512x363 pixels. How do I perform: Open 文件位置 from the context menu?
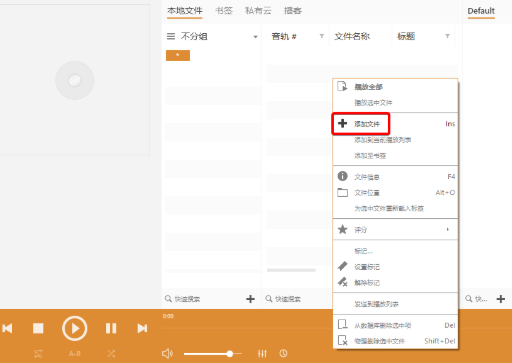click(367, 193)
